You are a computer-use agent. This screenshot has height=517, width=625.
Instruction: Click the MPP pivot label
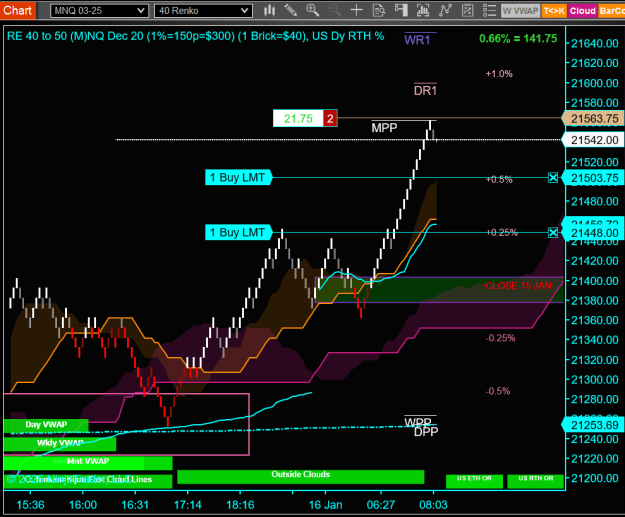click(x=384, y=128)
